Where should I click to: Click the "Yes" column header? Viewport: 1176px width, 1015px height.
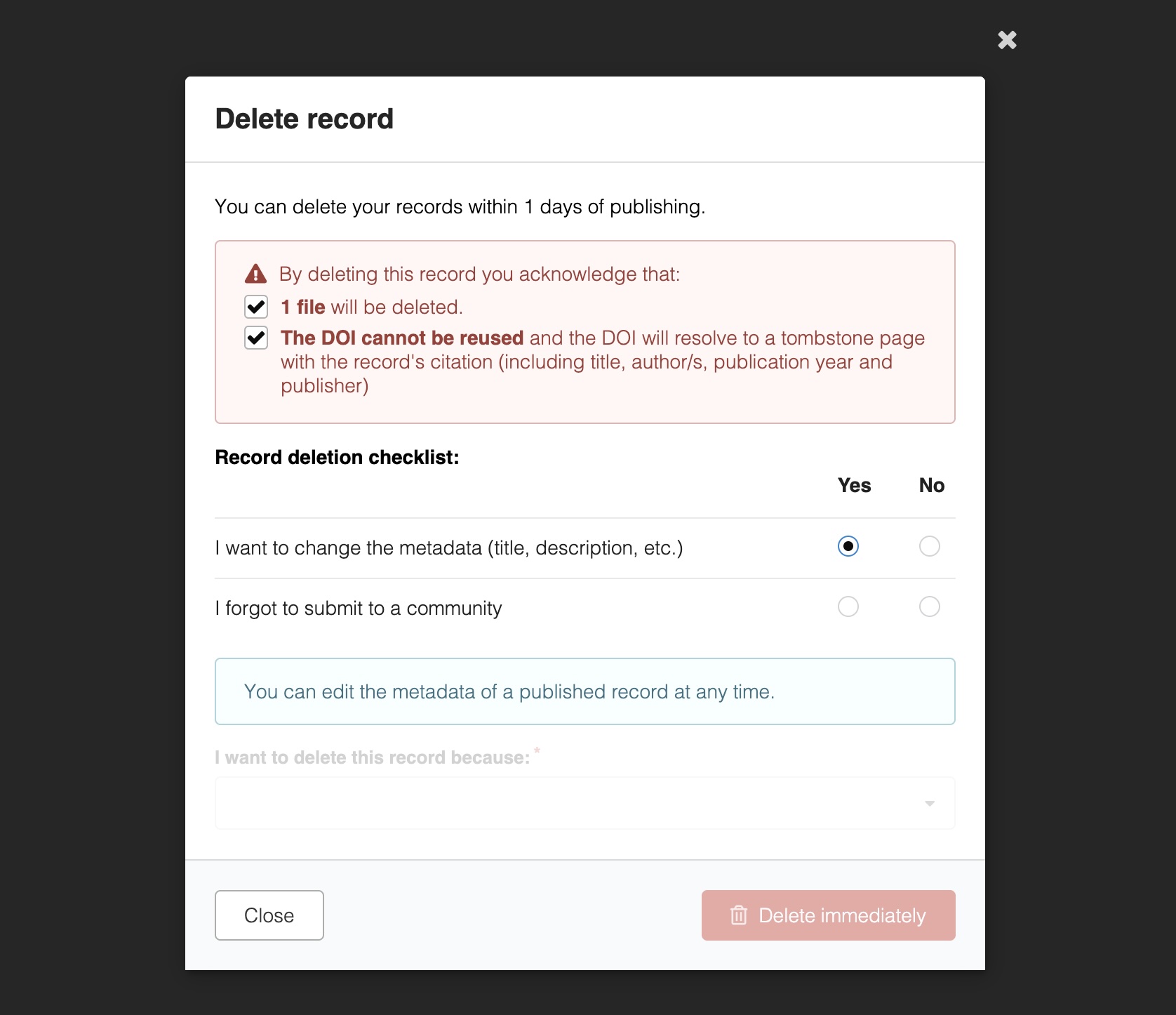click(x=854, y=485)
